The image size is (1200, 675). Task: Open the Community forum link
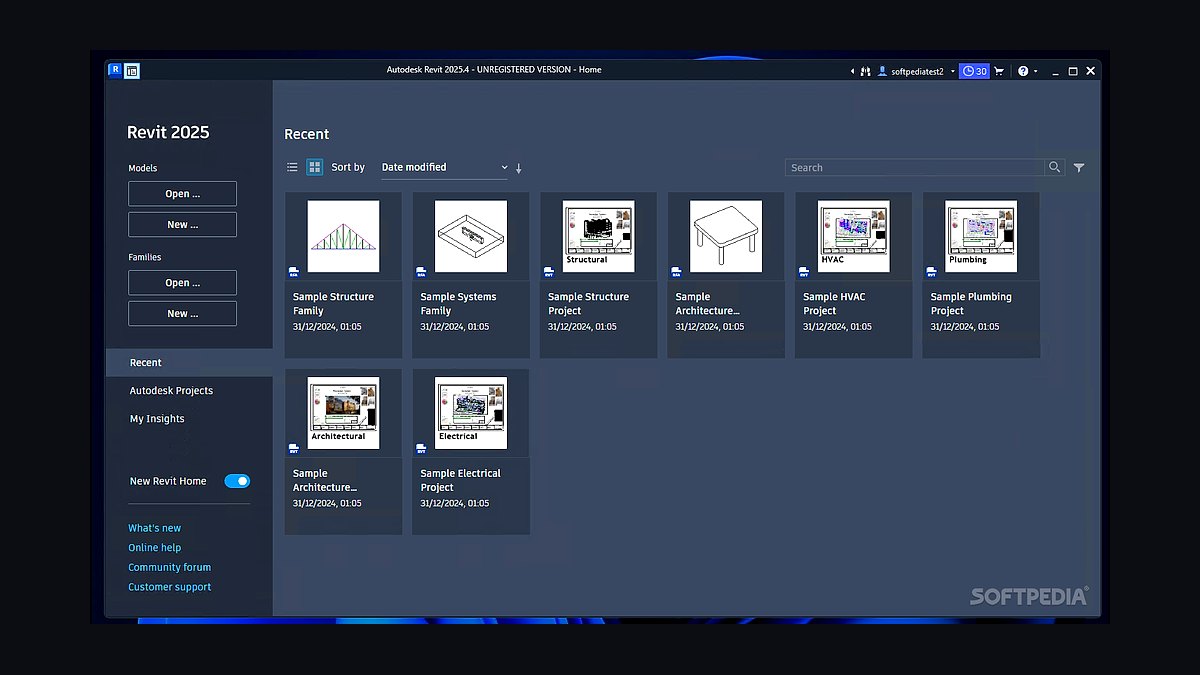[170, 567]
